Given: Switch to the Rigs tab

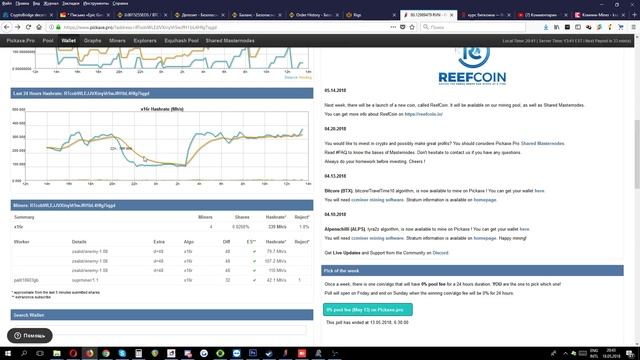Looking at the screenshot, I should pyautogui.click(x=369, y=15).
